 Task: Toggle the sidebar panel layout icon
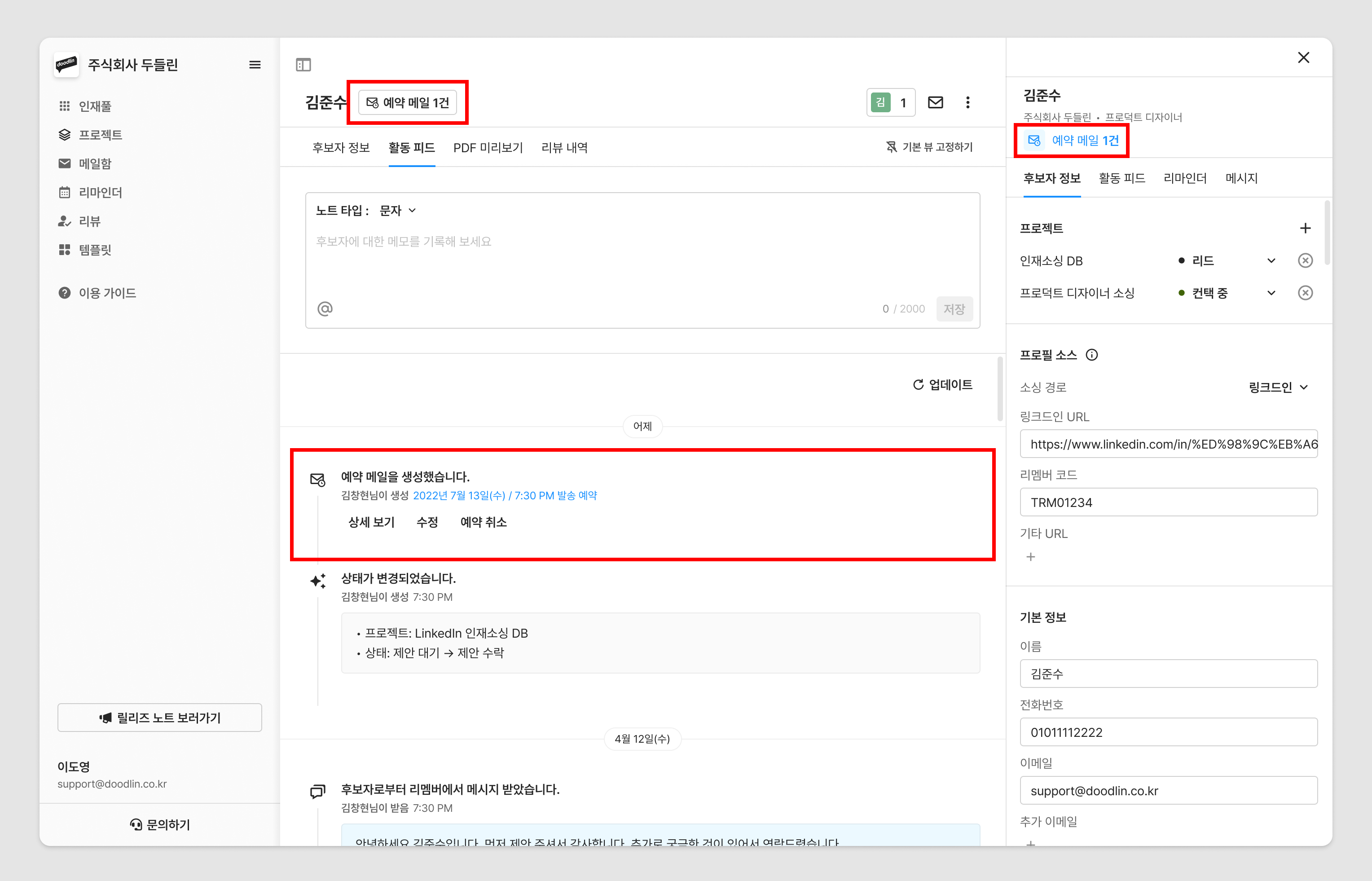(x=303, y=65)
